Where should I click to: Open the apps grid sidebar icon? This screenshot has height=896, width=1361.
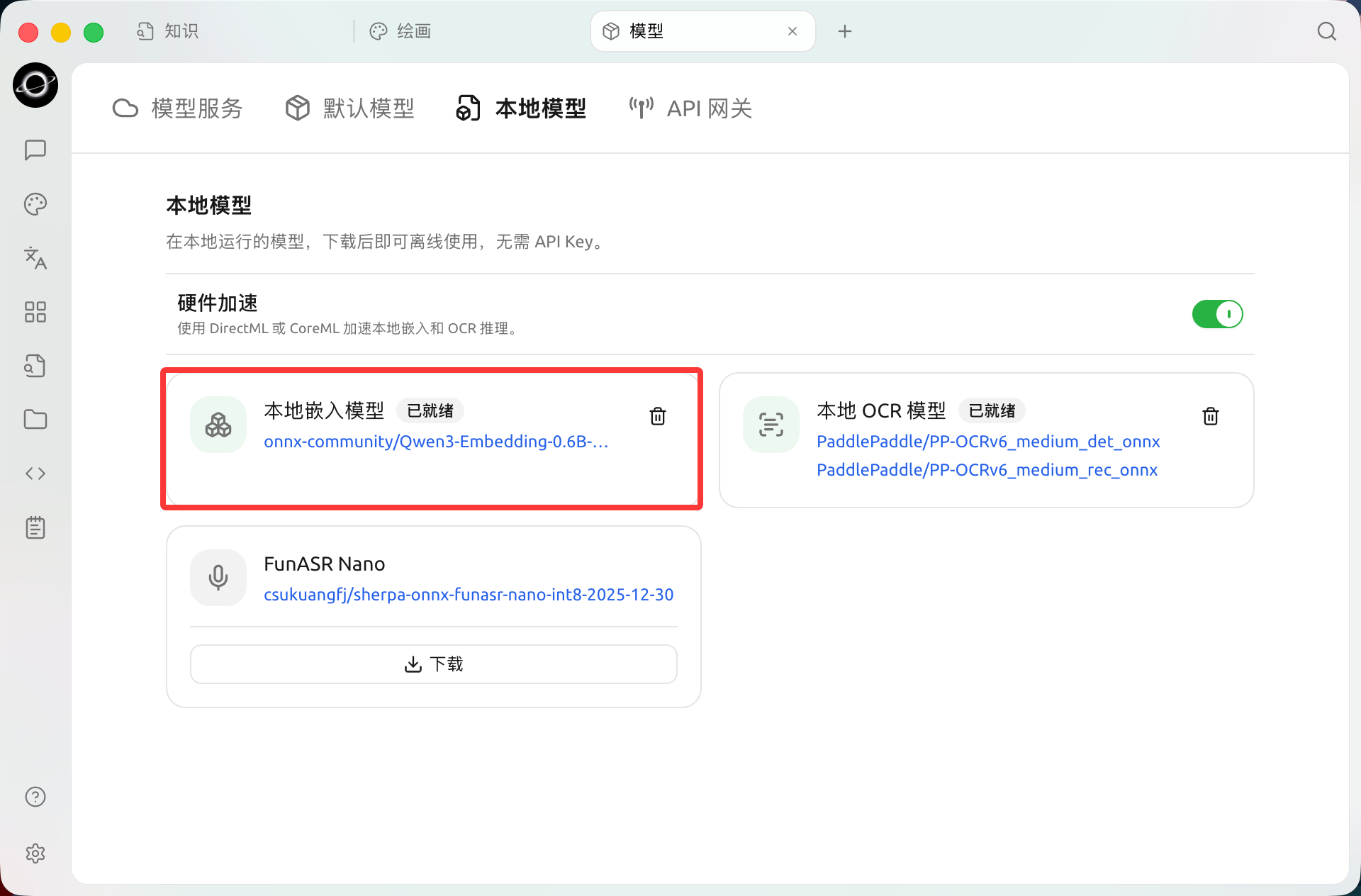click(35, 312)
